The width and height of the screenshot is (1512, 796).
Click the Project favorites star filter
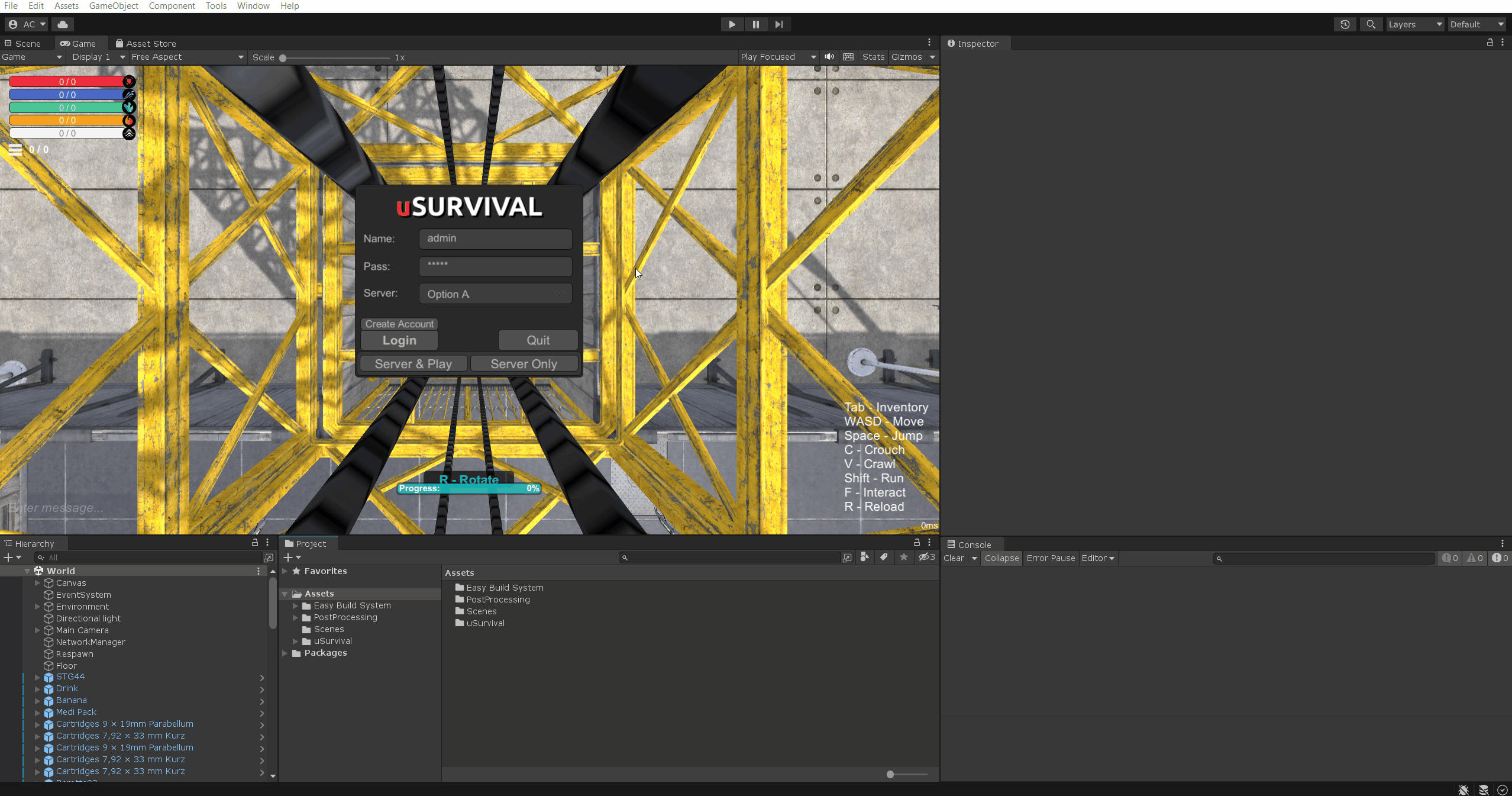click(x=903, y=557)
